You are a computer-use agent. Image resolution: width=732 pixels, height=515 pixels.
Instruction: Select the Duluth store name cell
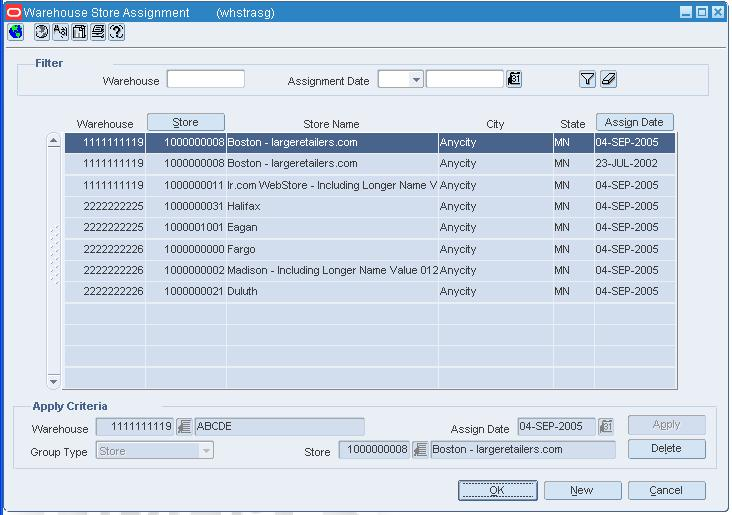[332, 292]
